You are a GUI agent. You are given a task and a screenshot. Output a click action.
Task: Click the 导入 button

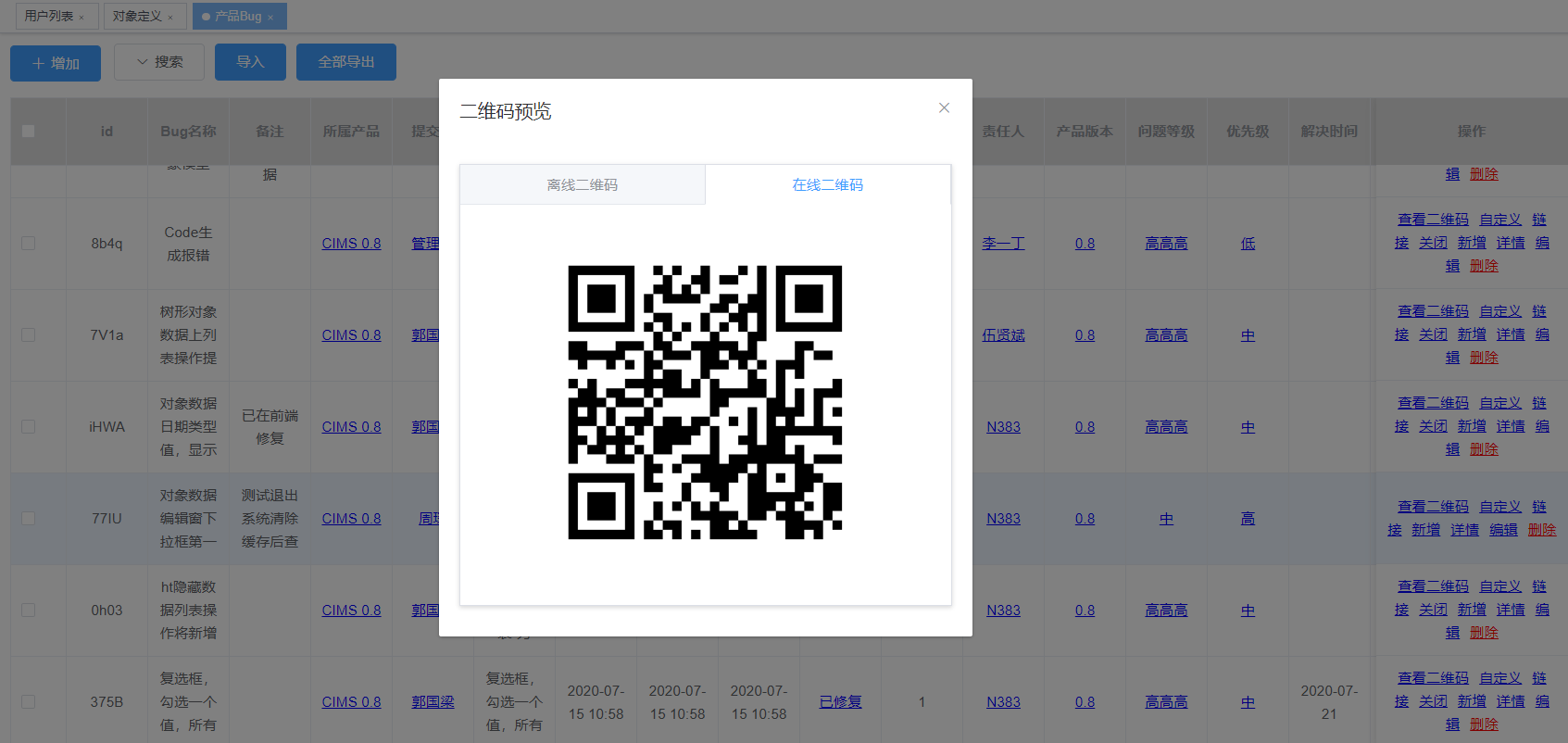pos(250,62)
